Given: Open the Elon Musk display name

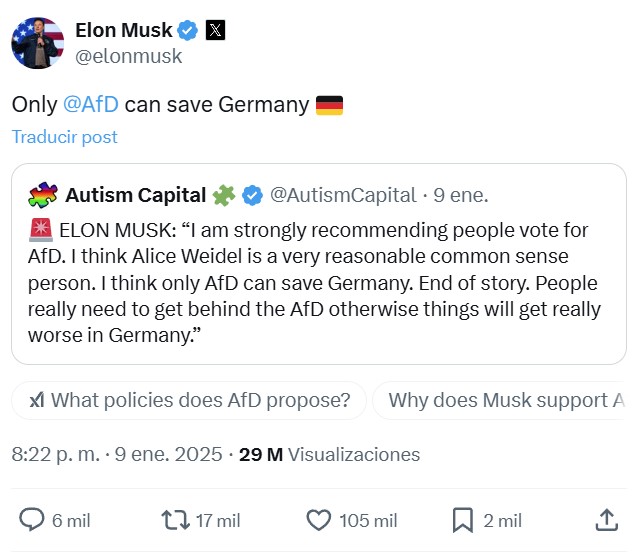Looking at the screenshot, I should pos(124,30).
